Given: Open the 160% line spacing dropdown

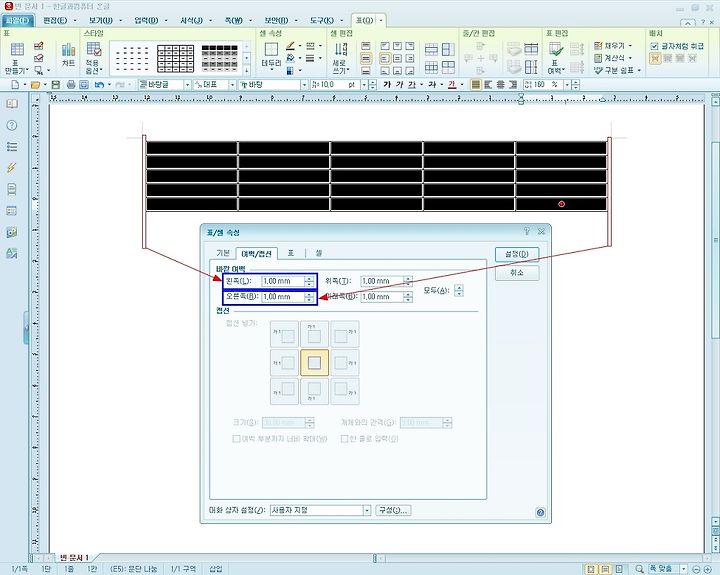Looking at the screenshot, I should click(x=567, y=85).
